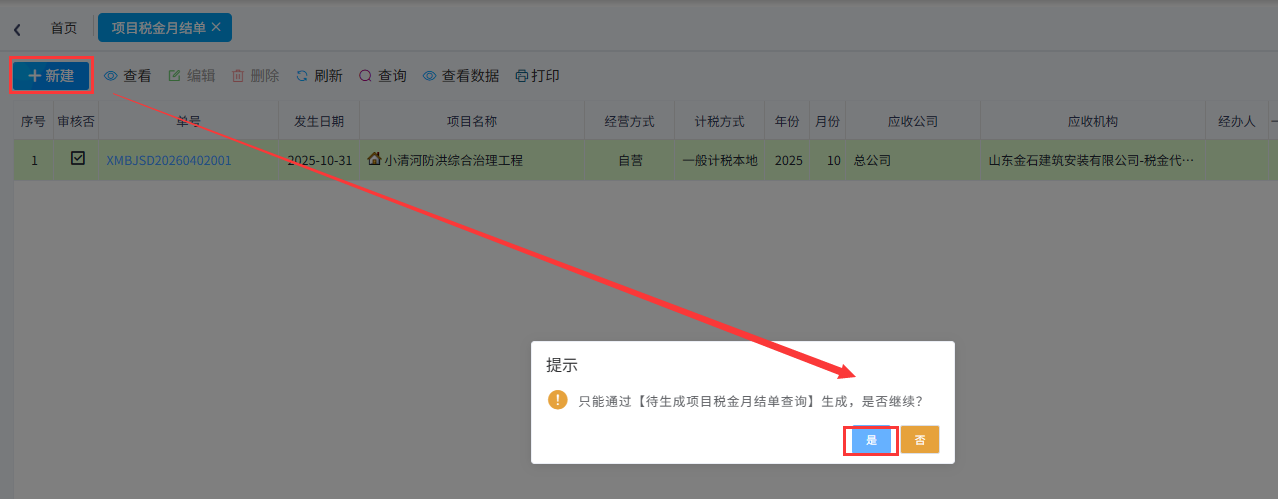This screenshot has height=499, width=1278.
Task: Click the 提示 dialog title
Action: coord(562,365)
